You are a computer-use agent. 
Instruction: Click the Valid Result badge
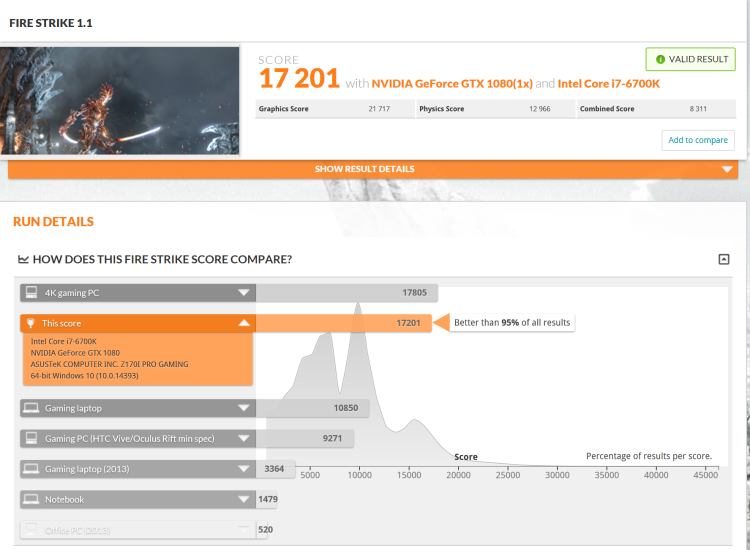[x=690, y=59]
